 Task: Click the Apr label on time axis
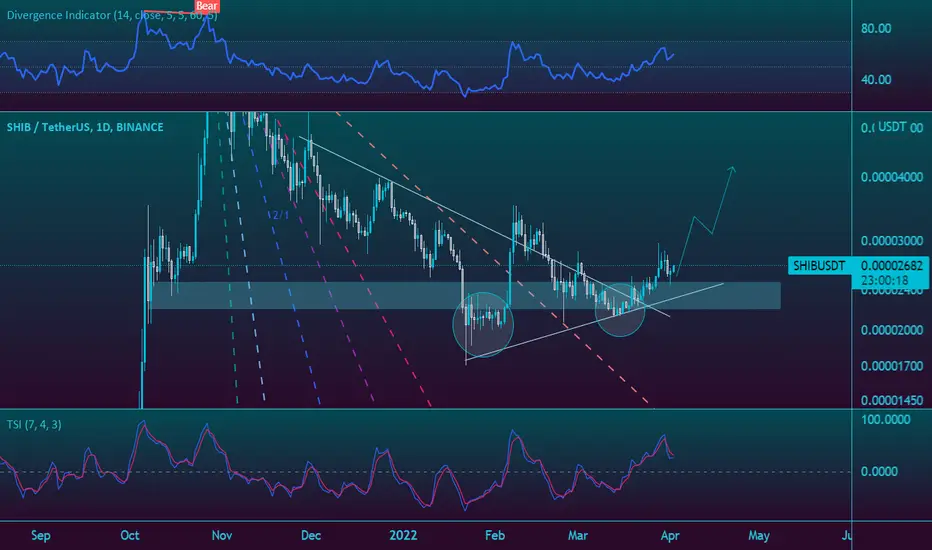click(x=670, y=536)
